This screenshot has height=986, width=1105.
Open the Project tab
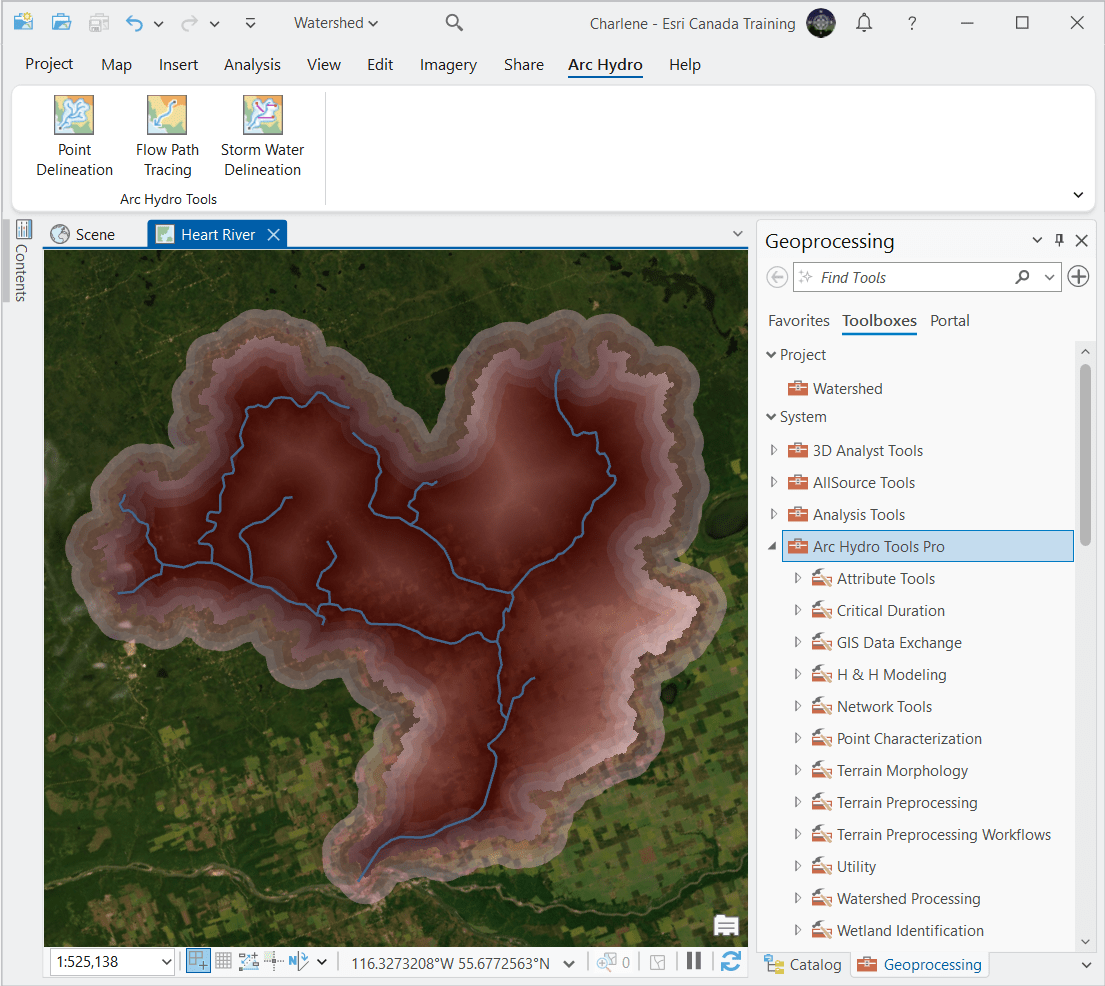(x=49, y=64)
